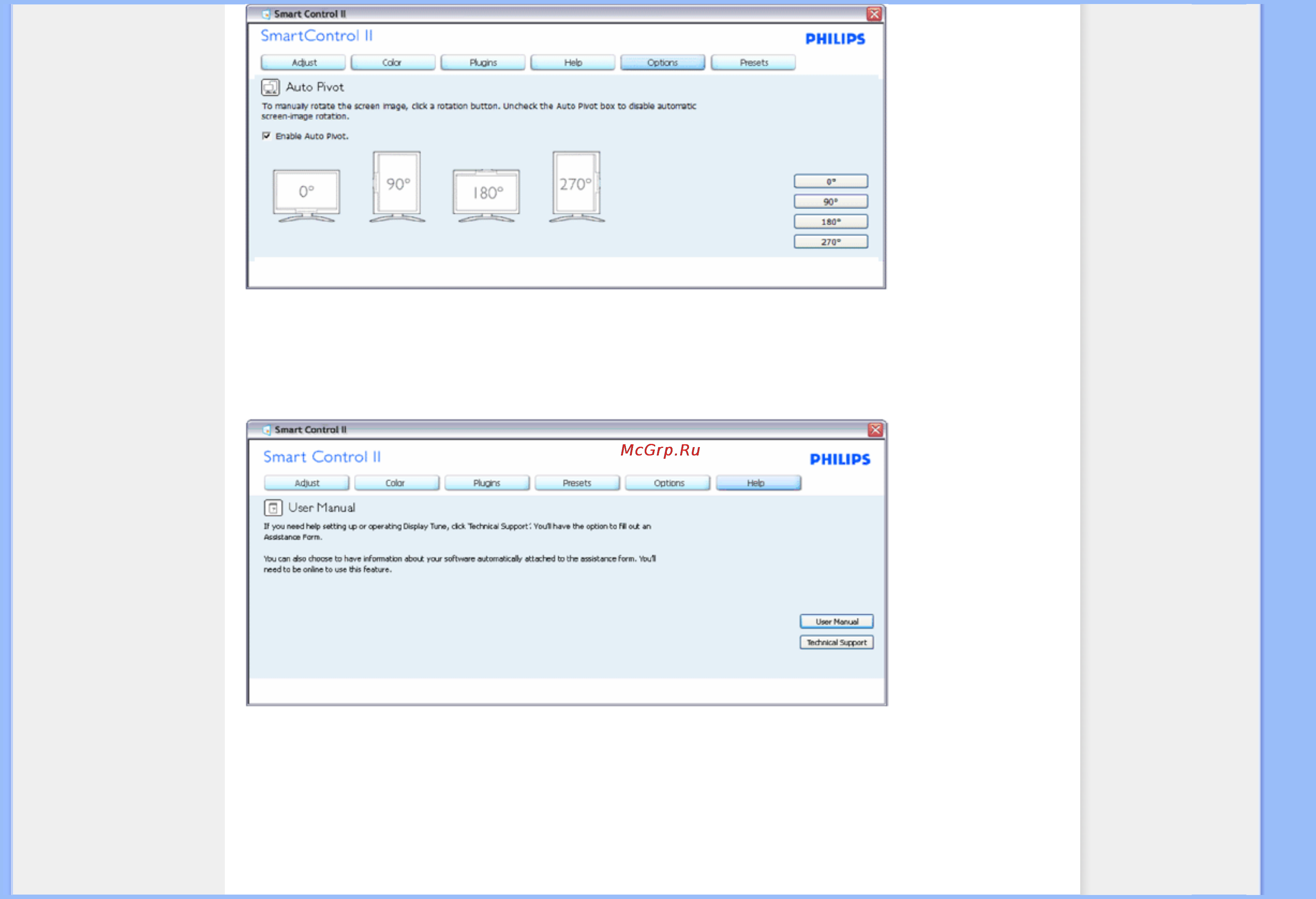Click the SmartControl II title in the Auto Pivot window
The height and width of the screenshot is (899, 1316).
coord(317,36)
